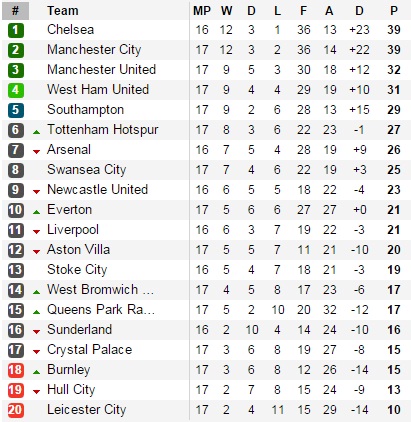411x422 pixels.
Task: Open truncated Queens Park Ra... team name
Action: (x=101, y=310)
